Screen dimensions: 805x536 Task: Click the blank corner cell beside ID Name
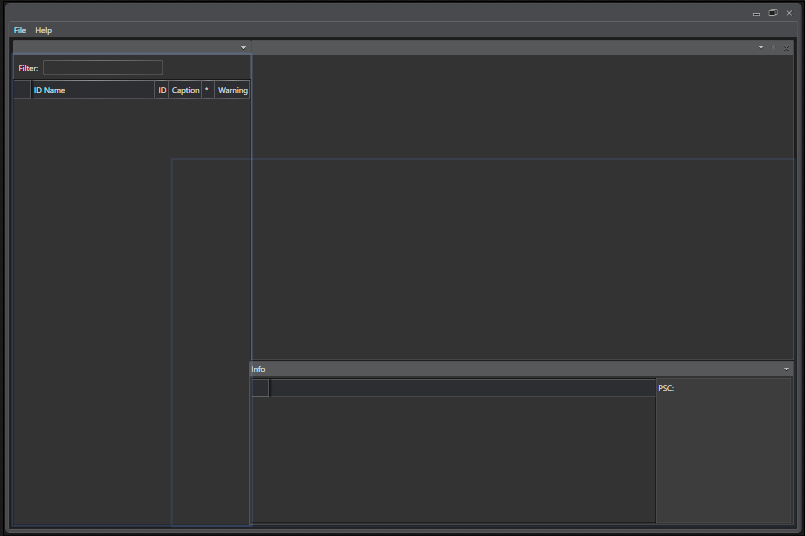point(22,90)
